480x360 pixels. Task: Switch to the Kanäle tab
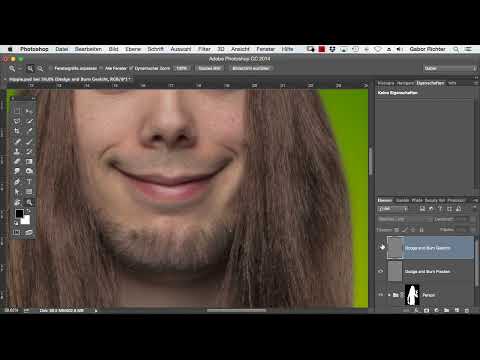click(402, 200)
